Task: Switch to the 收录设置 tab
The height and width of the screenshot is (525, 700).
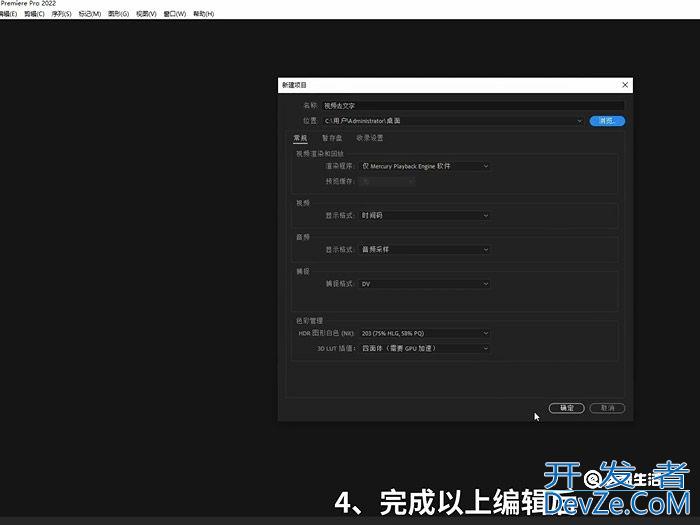Action: pyautogui.click(x=370, y=138)
